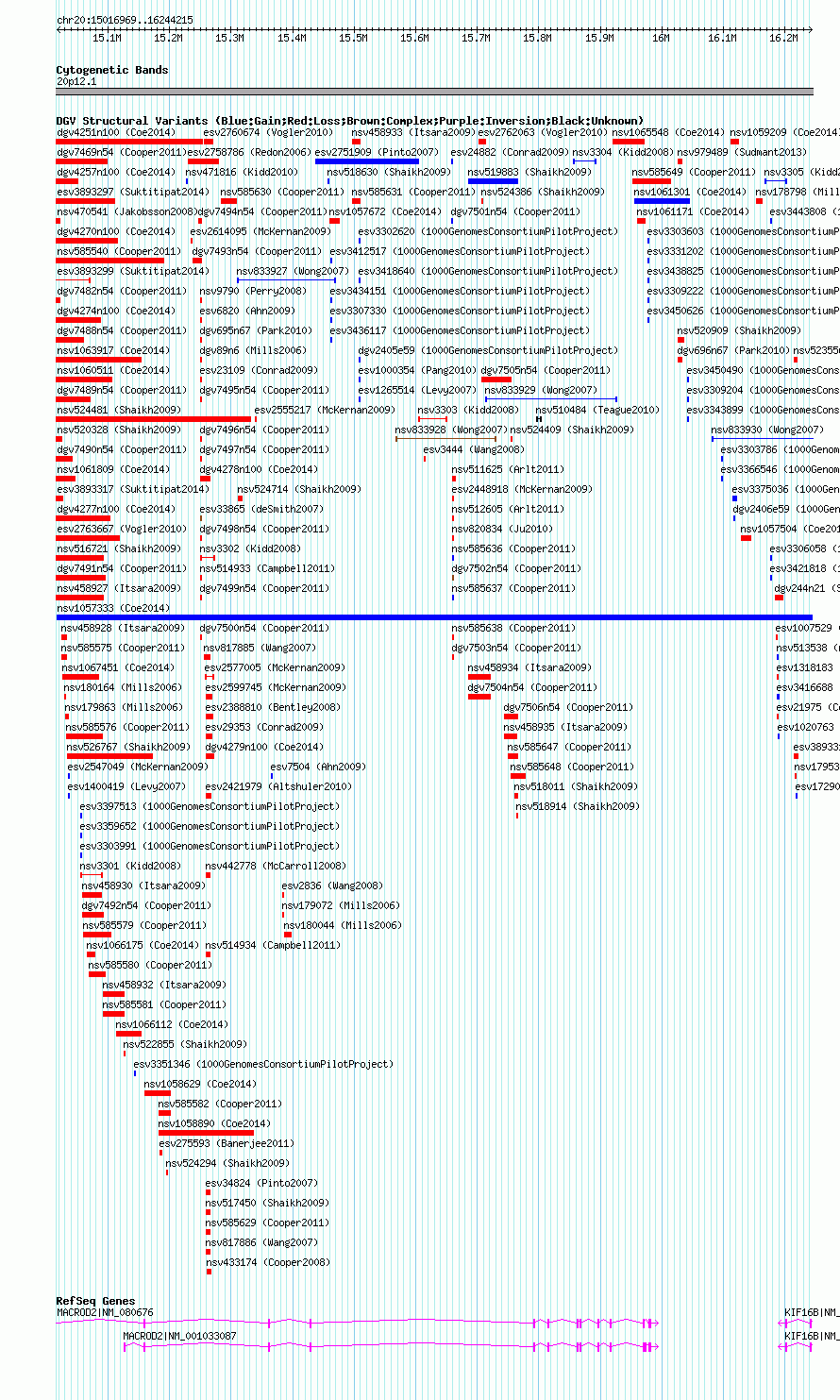Screen dimensions: 840x1400
Task: Open nsv442778 (McCarroll2008) variant
Action: coord(276,867)
